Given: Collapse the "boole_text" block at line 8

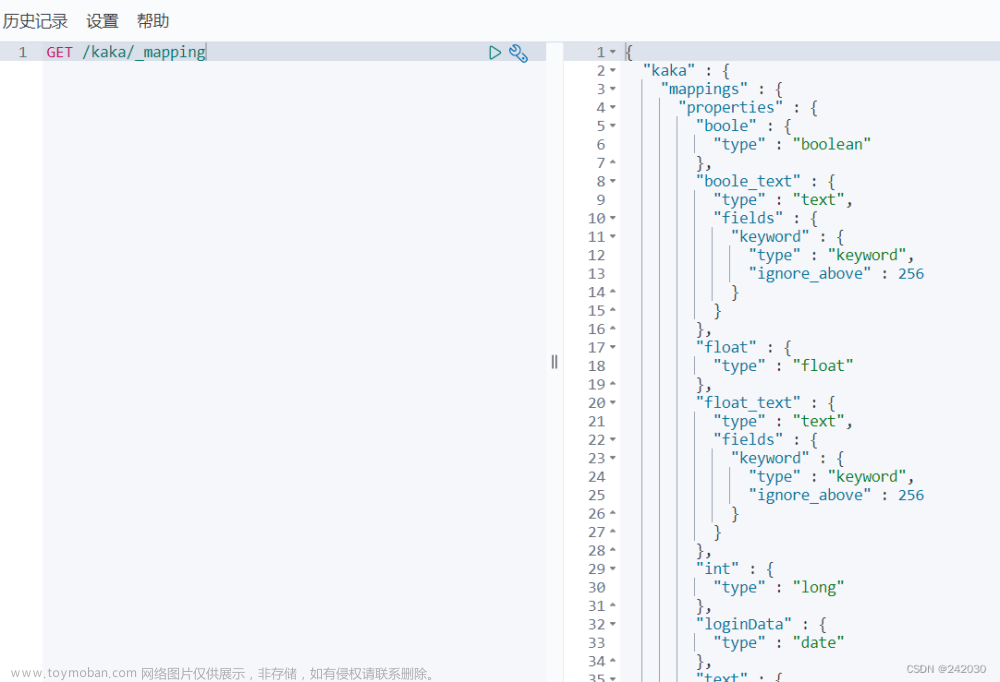Looking at the screenshot, I should (613, 181).
